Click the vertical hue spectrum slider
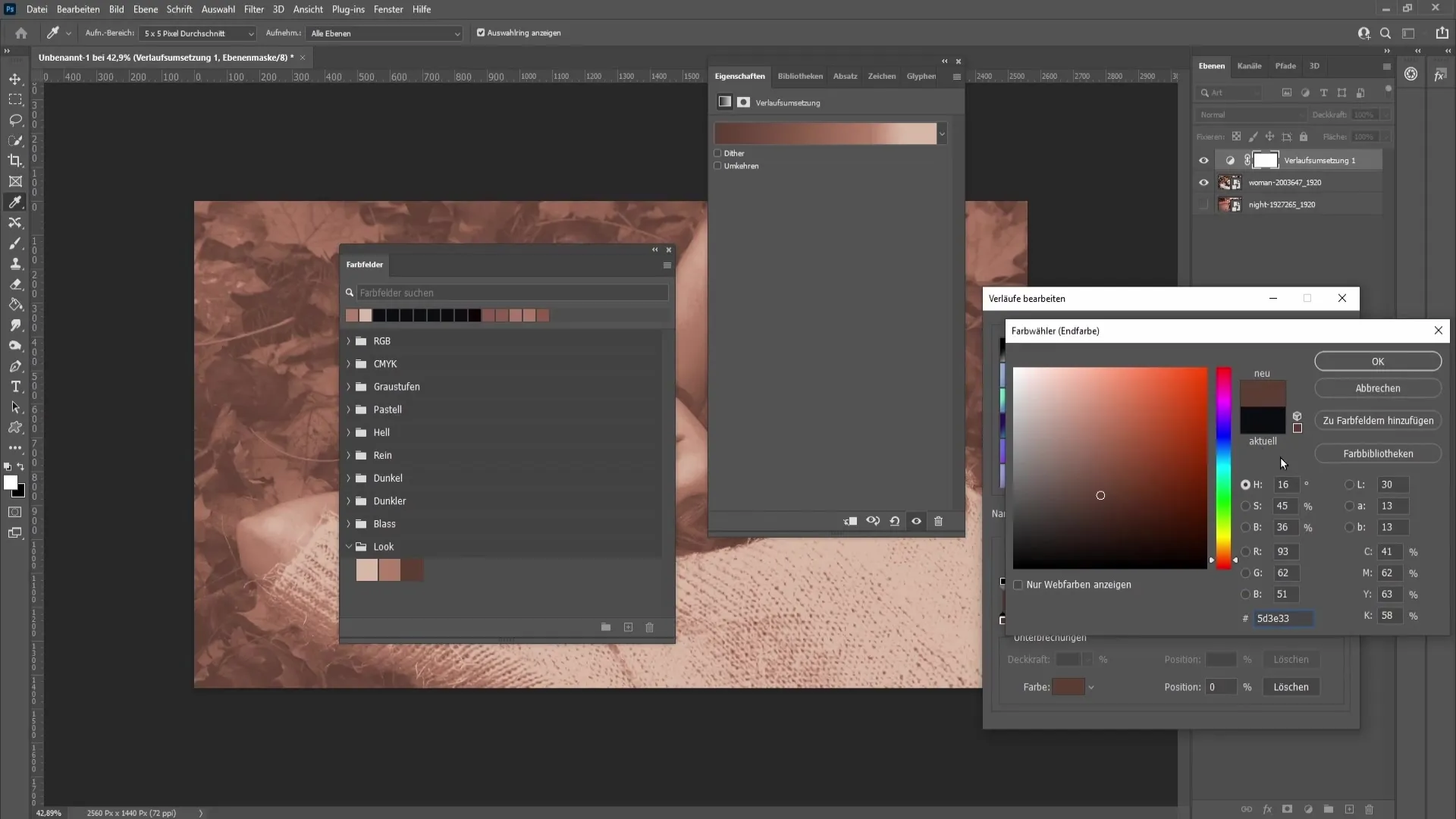The width and height of the screenshot is (1456, 819). click(x=1224, y=468)
